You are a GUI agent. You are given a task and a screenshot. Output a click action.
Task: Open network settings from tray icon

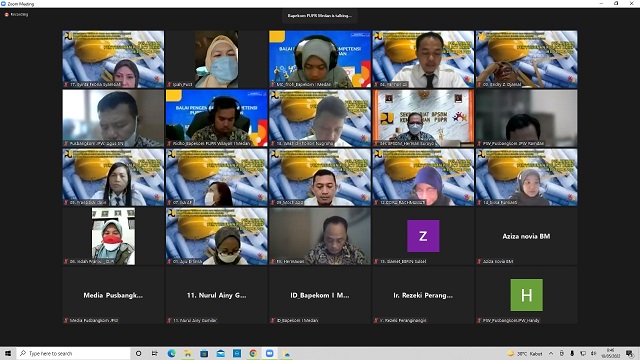click(582, 353)
